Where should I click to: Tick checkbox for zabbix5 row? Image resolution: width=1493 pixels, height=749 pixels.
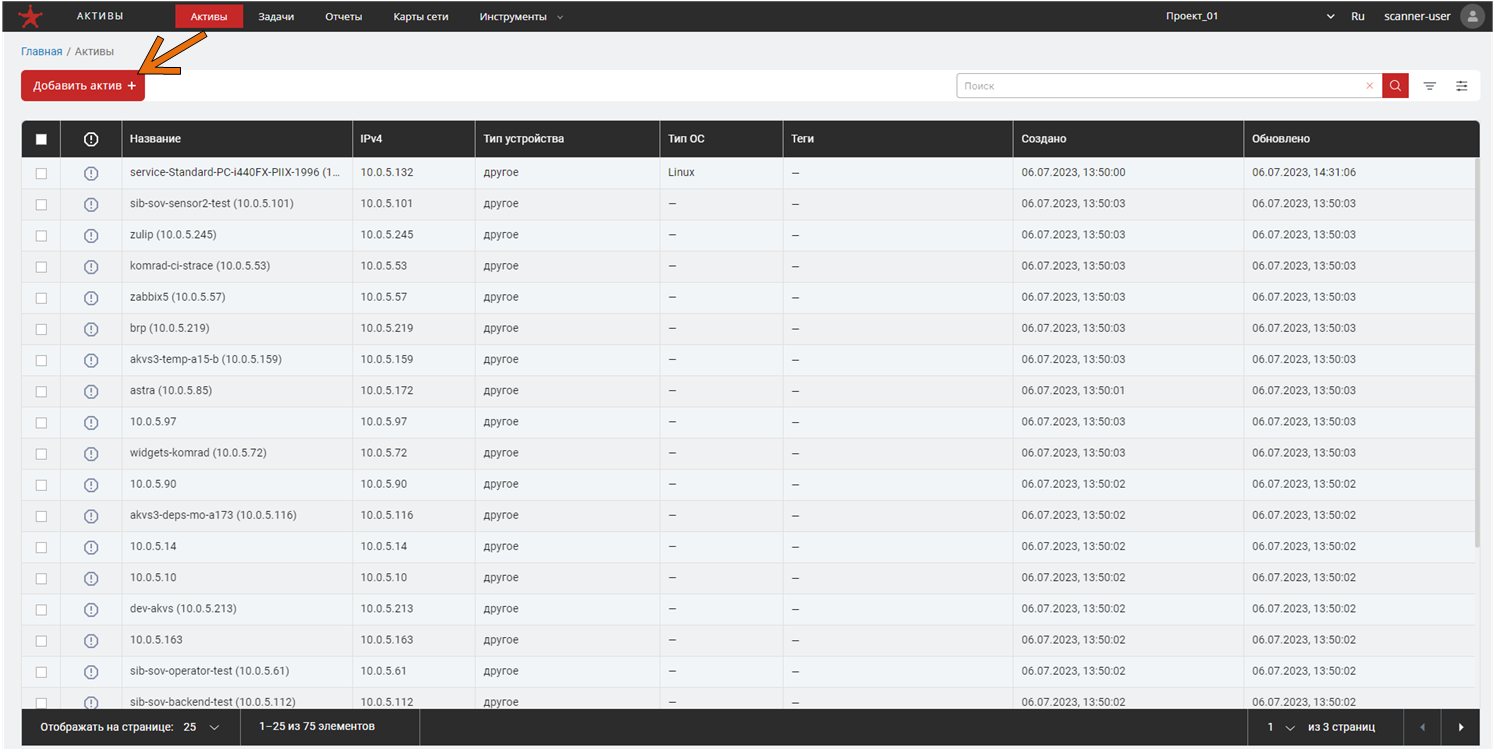coord(41,297)
